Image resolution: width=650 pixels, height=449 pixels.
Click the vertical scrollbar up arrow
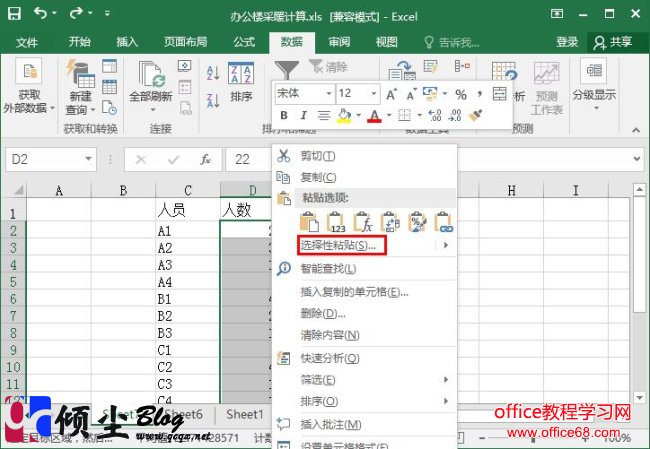[x=640, y=189]
